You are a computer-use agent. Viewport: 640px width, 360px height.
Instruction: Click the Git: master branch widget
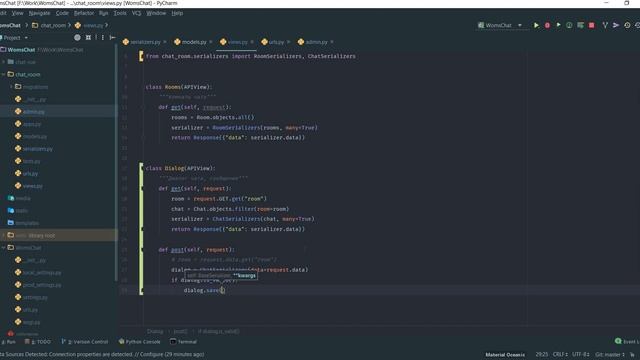[x=610, y=355]
